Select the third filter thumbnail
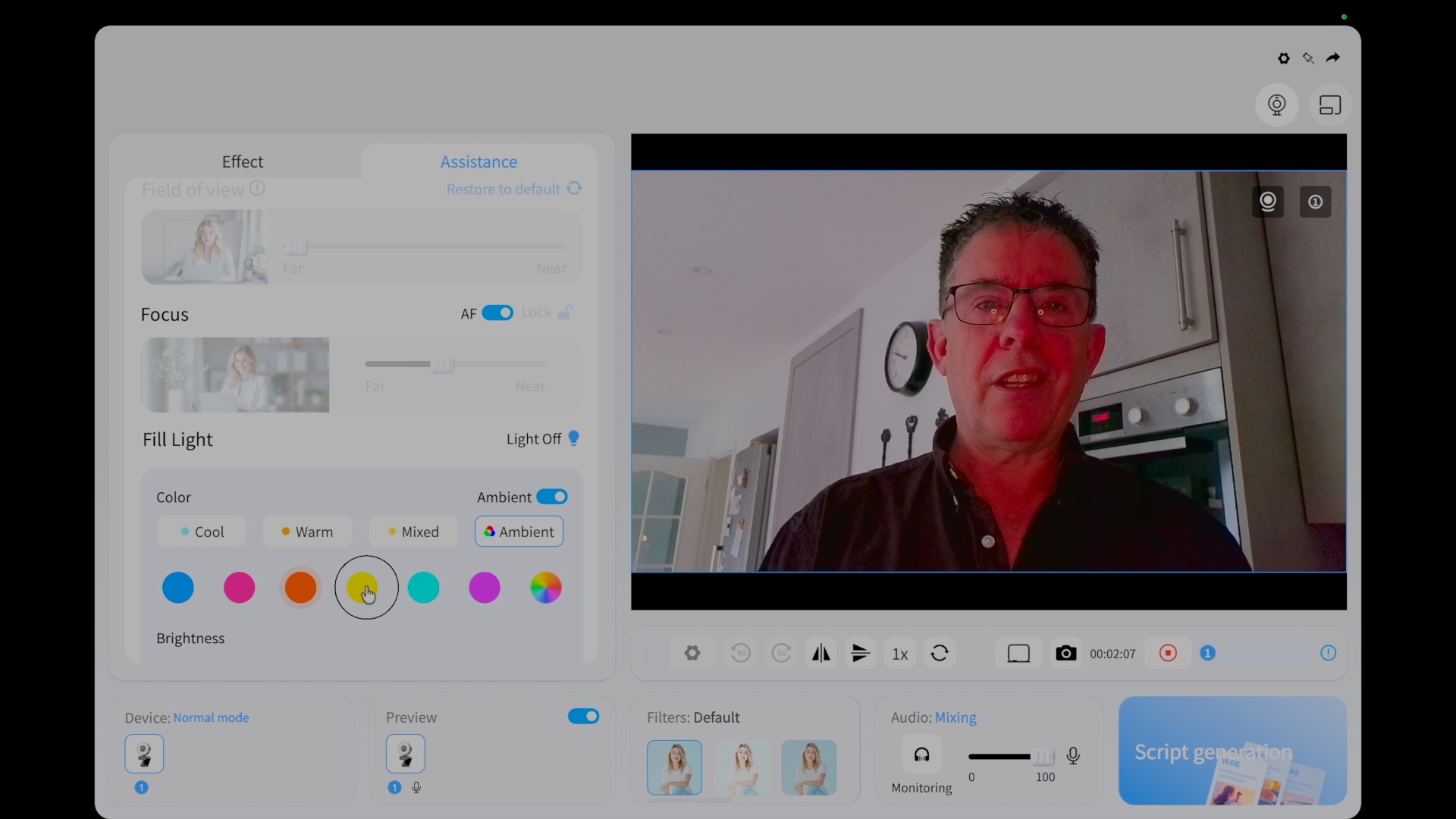The image size is (1456, 819). pos(809,767)
